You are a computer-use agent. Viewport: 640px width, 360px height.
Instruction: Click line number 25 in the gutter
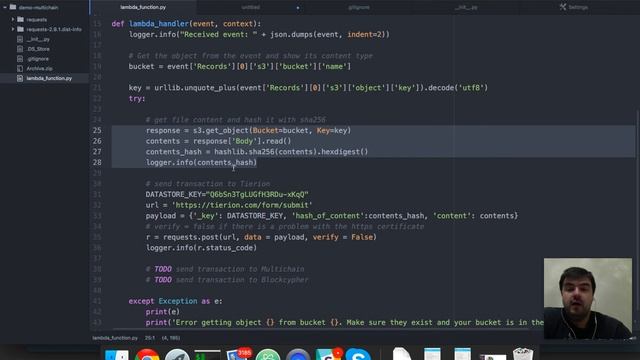point(97,130)
